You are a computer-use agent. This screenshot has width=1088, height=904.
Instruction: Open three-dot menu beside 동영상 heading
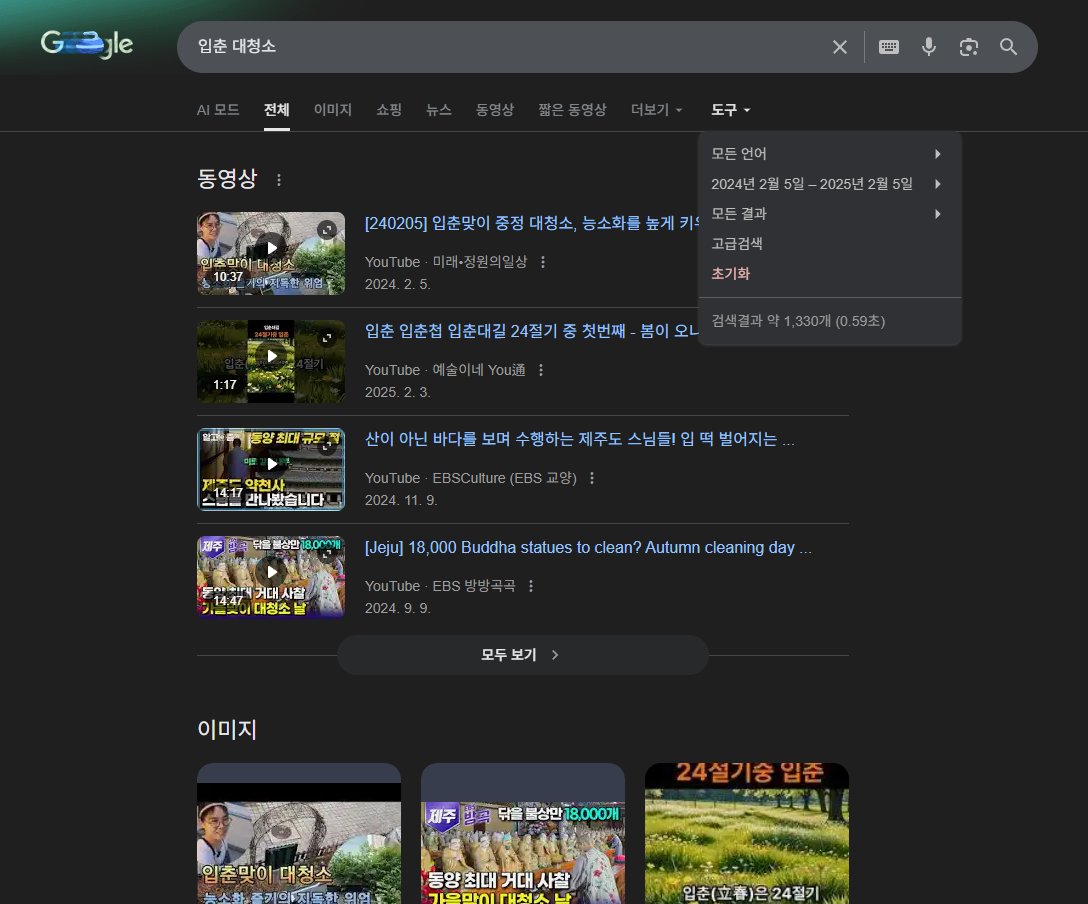point(279,180)
